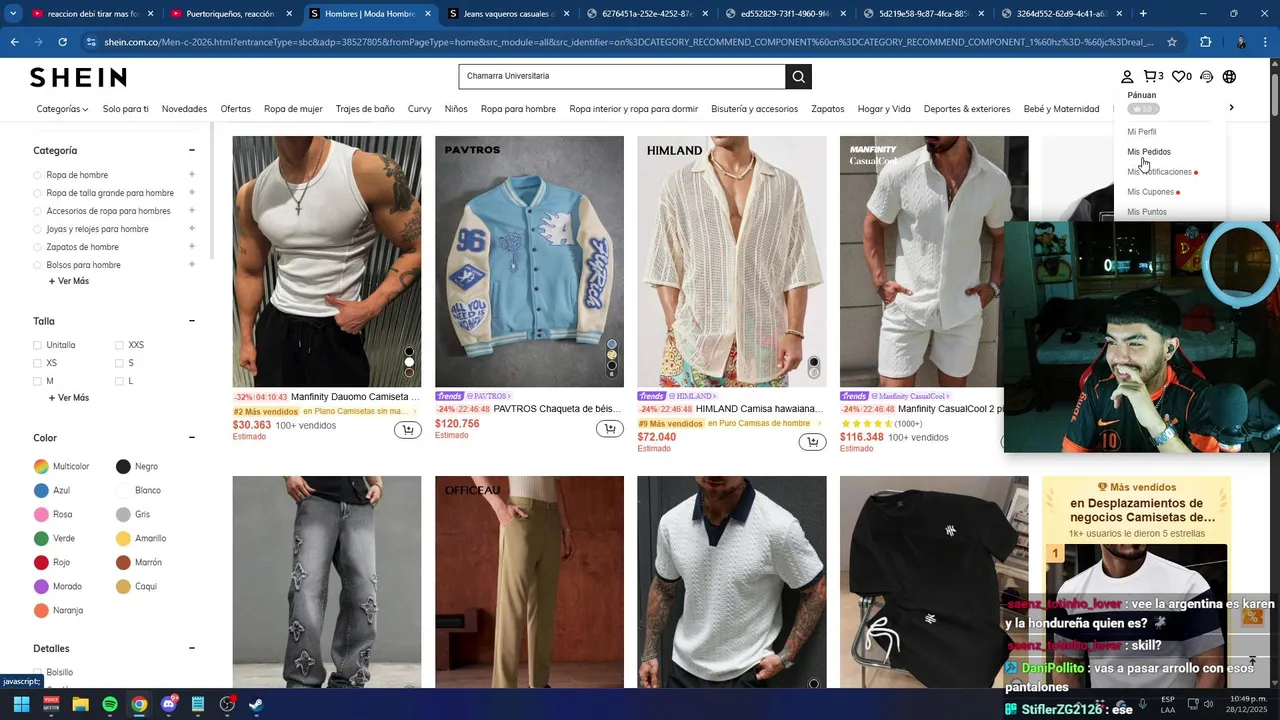The width and height of the screenshot is (1280, 720).
Task: Filter by Multicolor color swatch
Action: (41, 466)
